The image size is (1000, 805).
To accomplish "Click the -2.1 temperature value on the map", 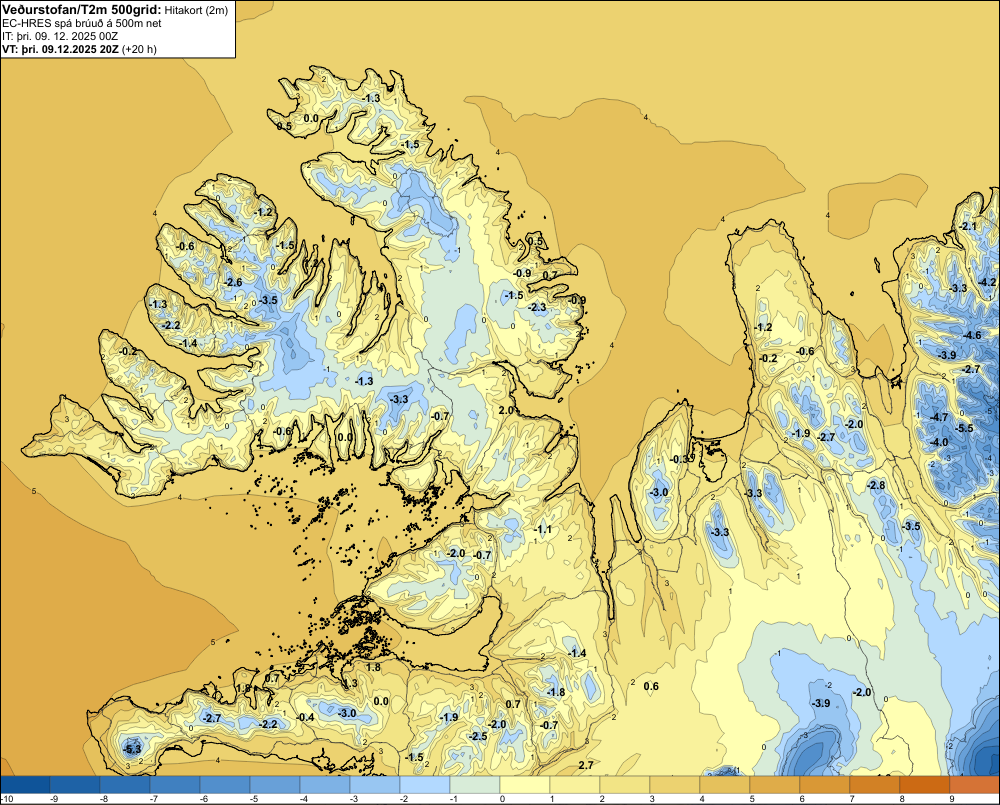I will pos(967,226).
